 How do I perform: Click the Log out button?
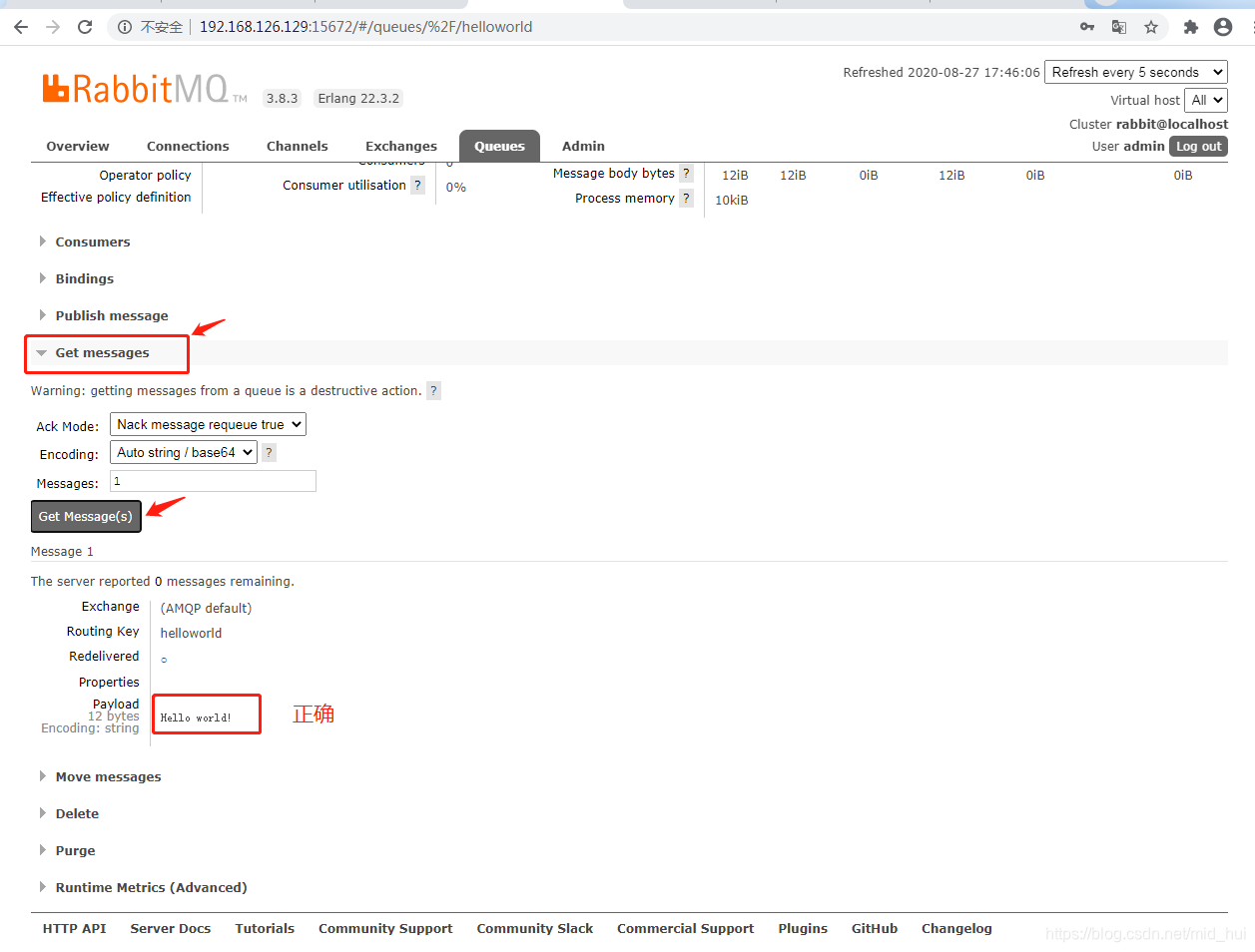point(1198,146)
